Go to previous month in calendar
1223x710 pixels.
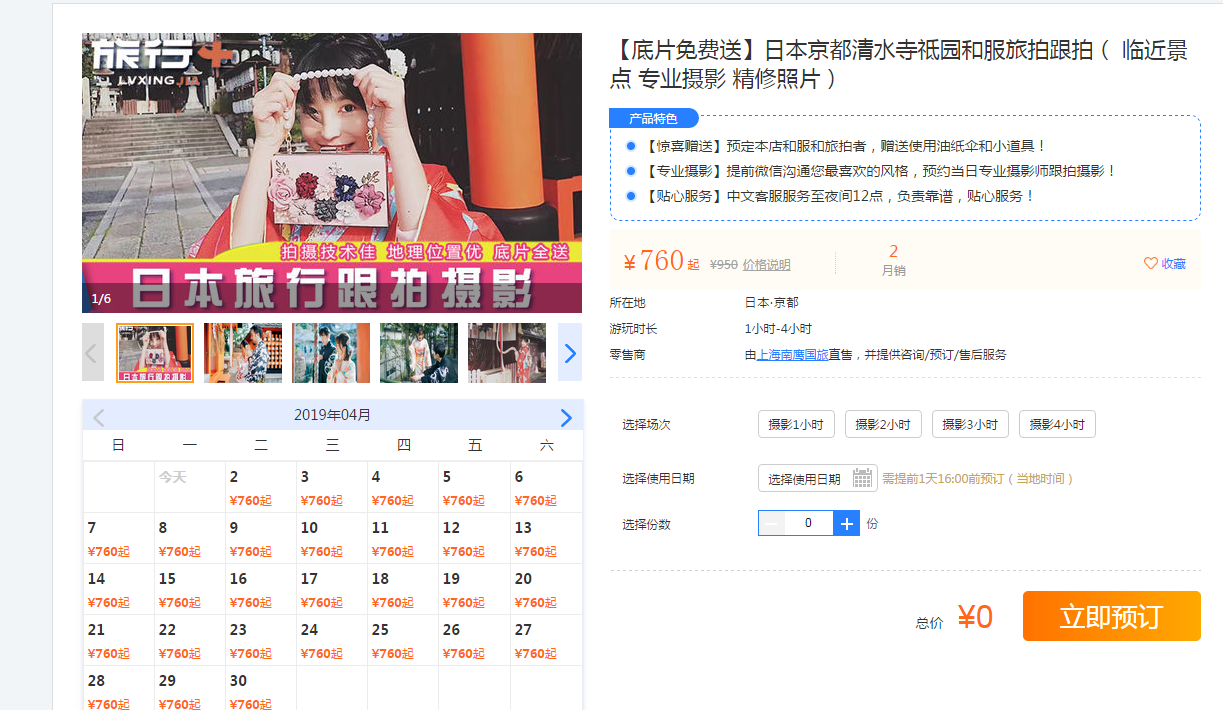point(98,417)
